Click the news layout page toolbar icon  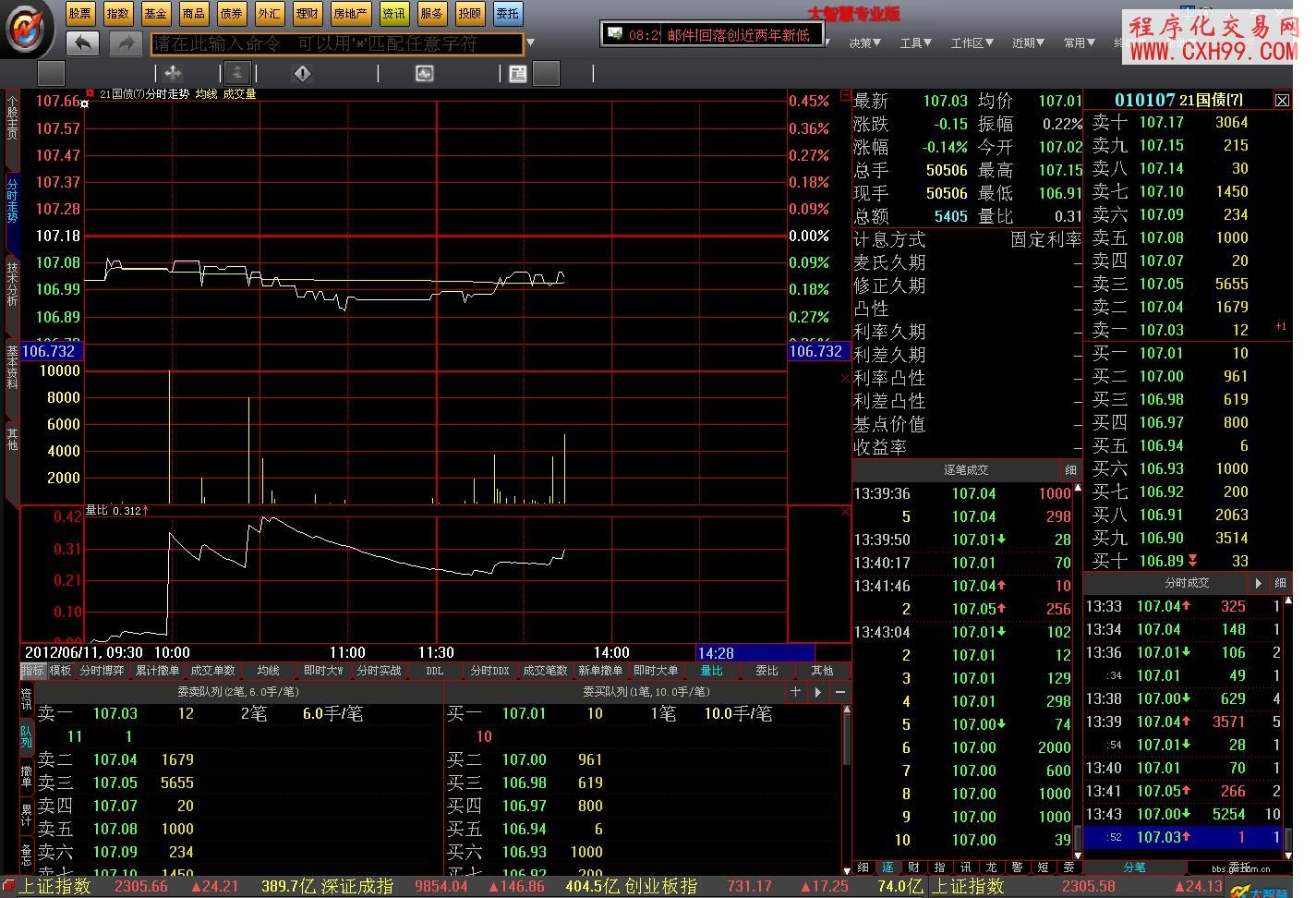click(x=518, y=73)
